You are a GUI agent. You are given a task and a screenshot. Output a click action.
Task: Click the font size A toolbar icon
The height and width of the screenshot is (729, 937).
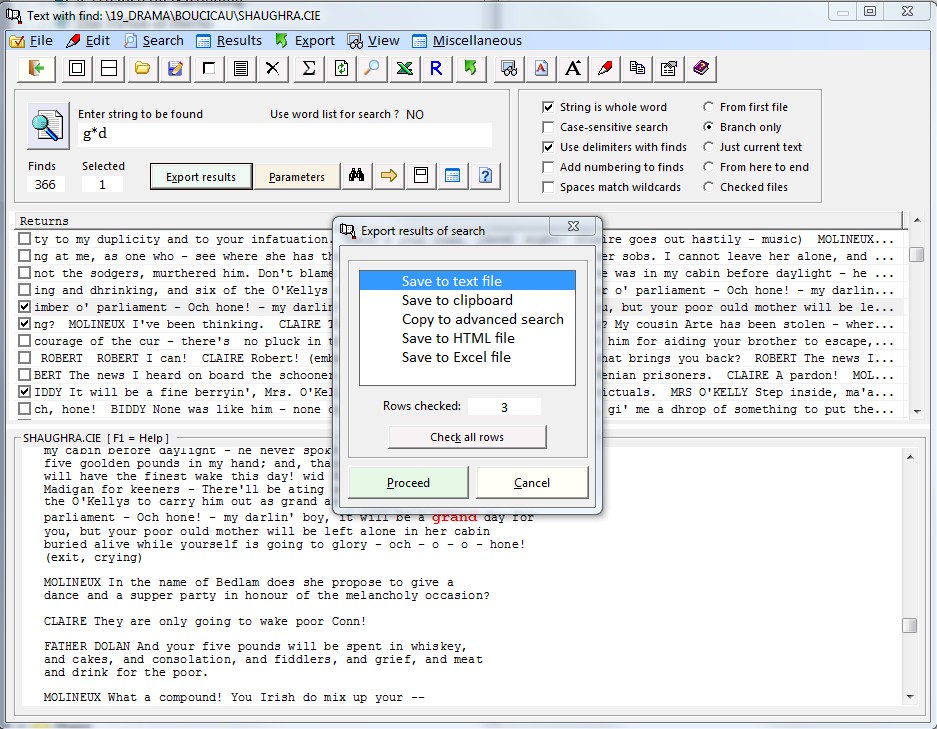(x=573, y=68)
